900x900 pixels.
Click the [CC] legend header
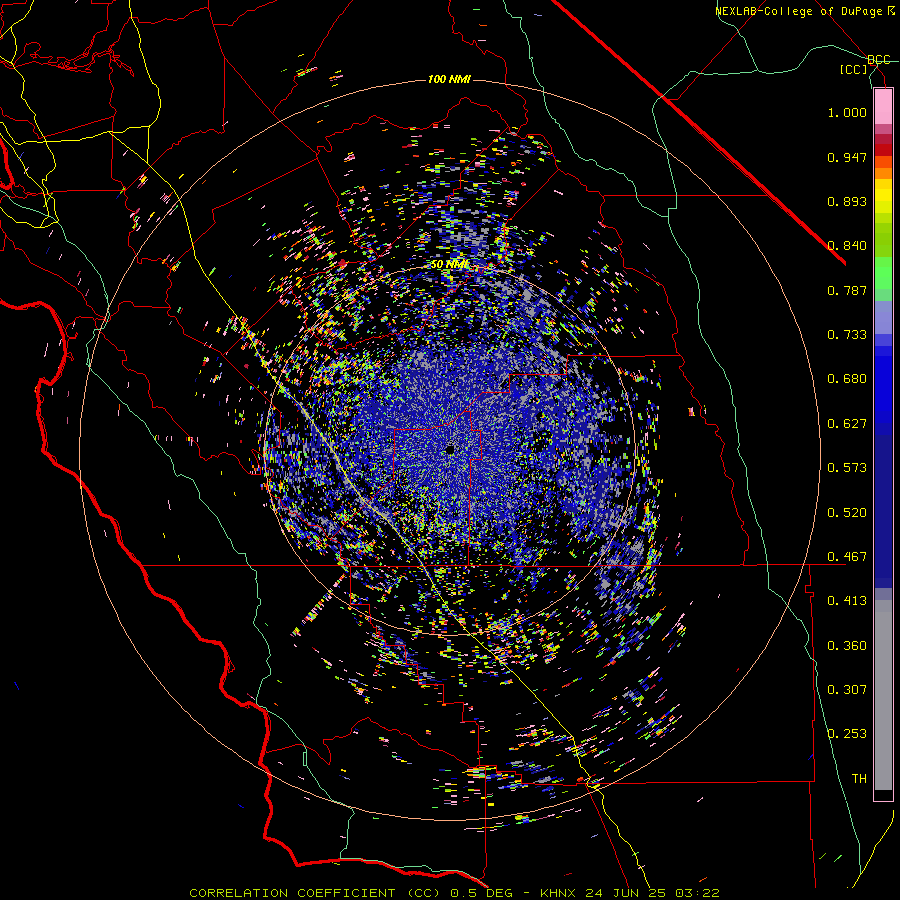(x=854, y=70)
